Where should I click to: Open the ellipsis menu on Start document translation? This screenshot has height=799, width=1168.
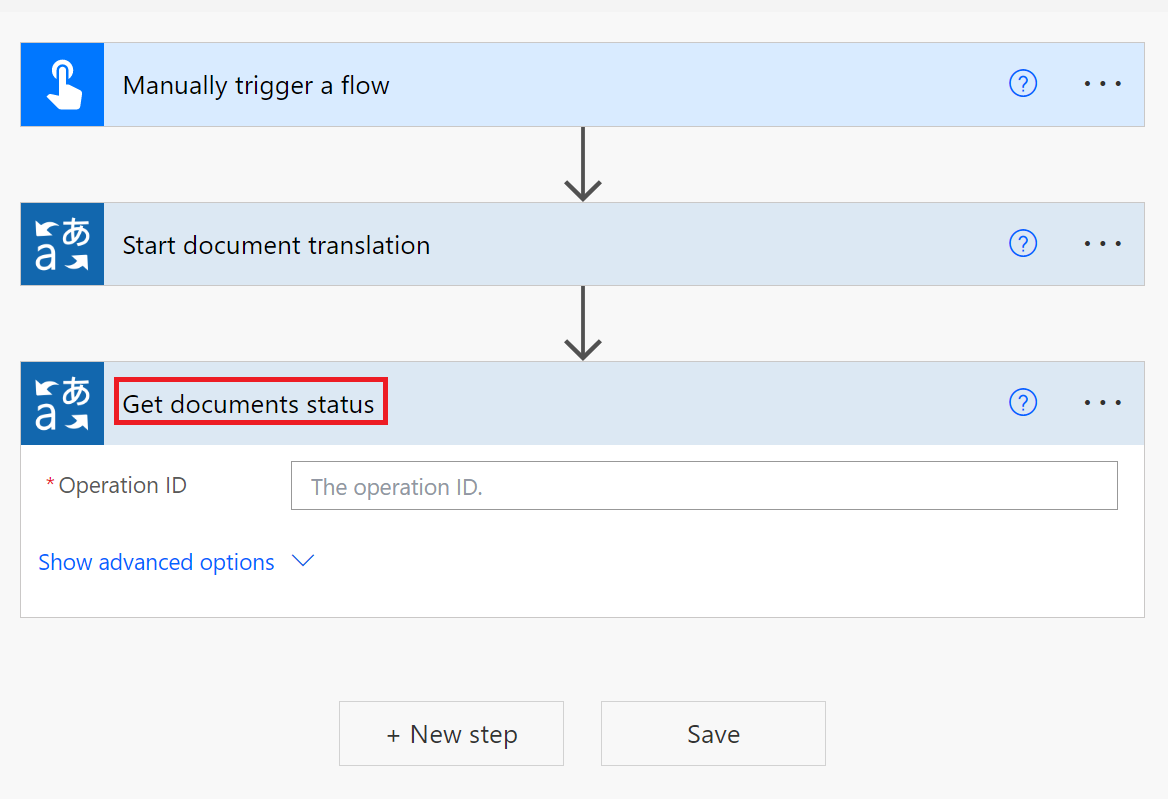coord(1101,243)
